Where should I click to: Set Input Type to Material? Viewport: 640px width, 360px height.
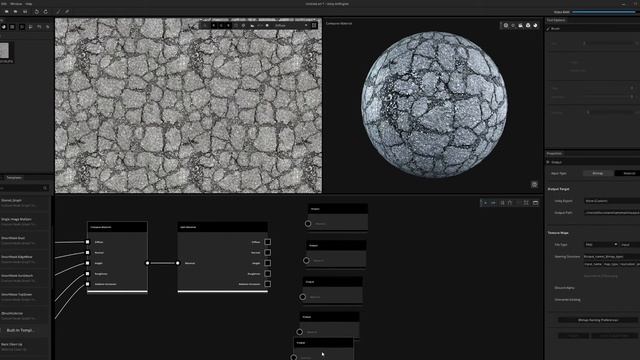click(628, 173)
